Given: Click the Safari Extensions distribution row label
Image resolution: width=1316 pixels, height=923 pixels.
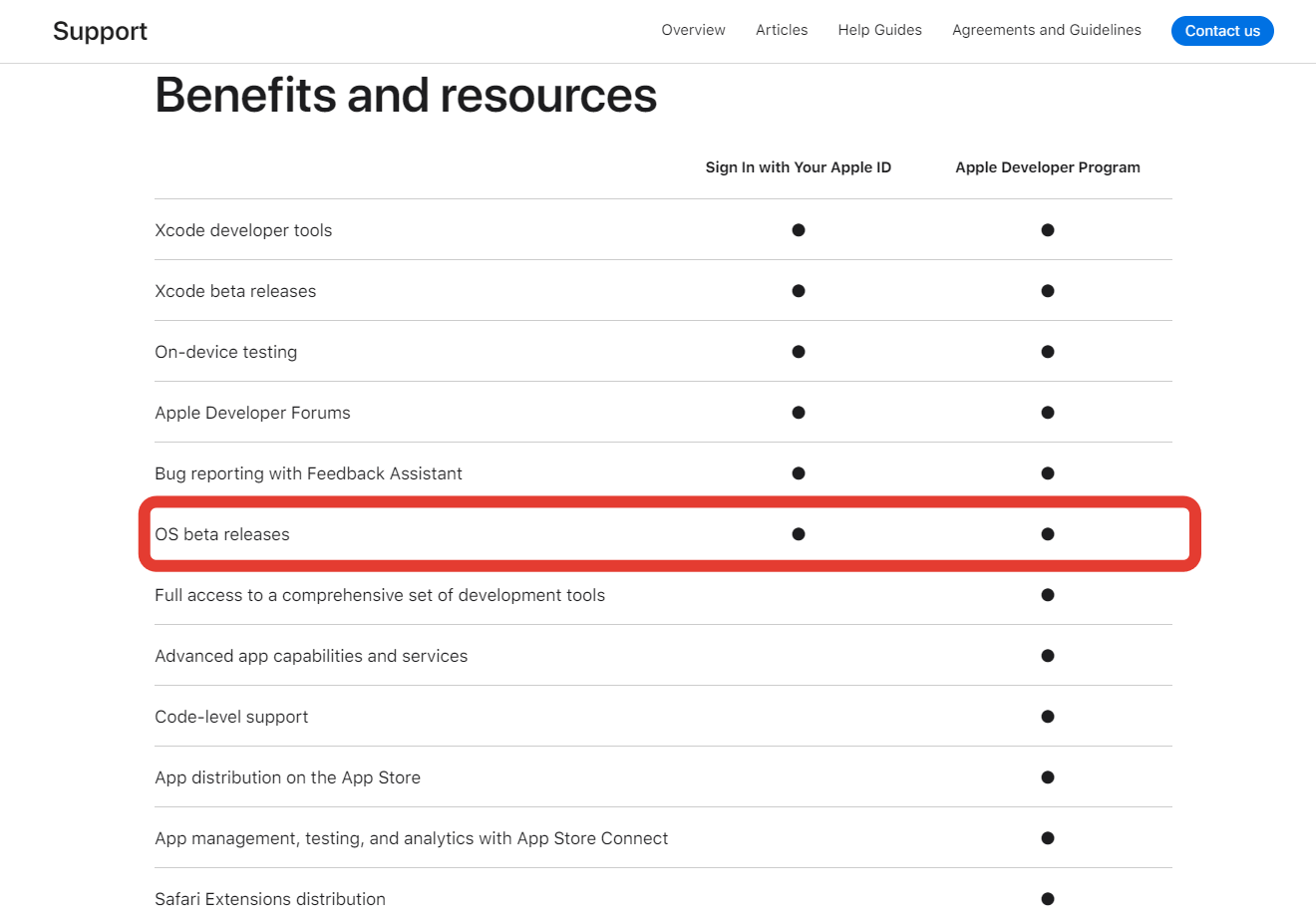Looking at the screenshot, I should pyautogui.click(x=270, y=899).
